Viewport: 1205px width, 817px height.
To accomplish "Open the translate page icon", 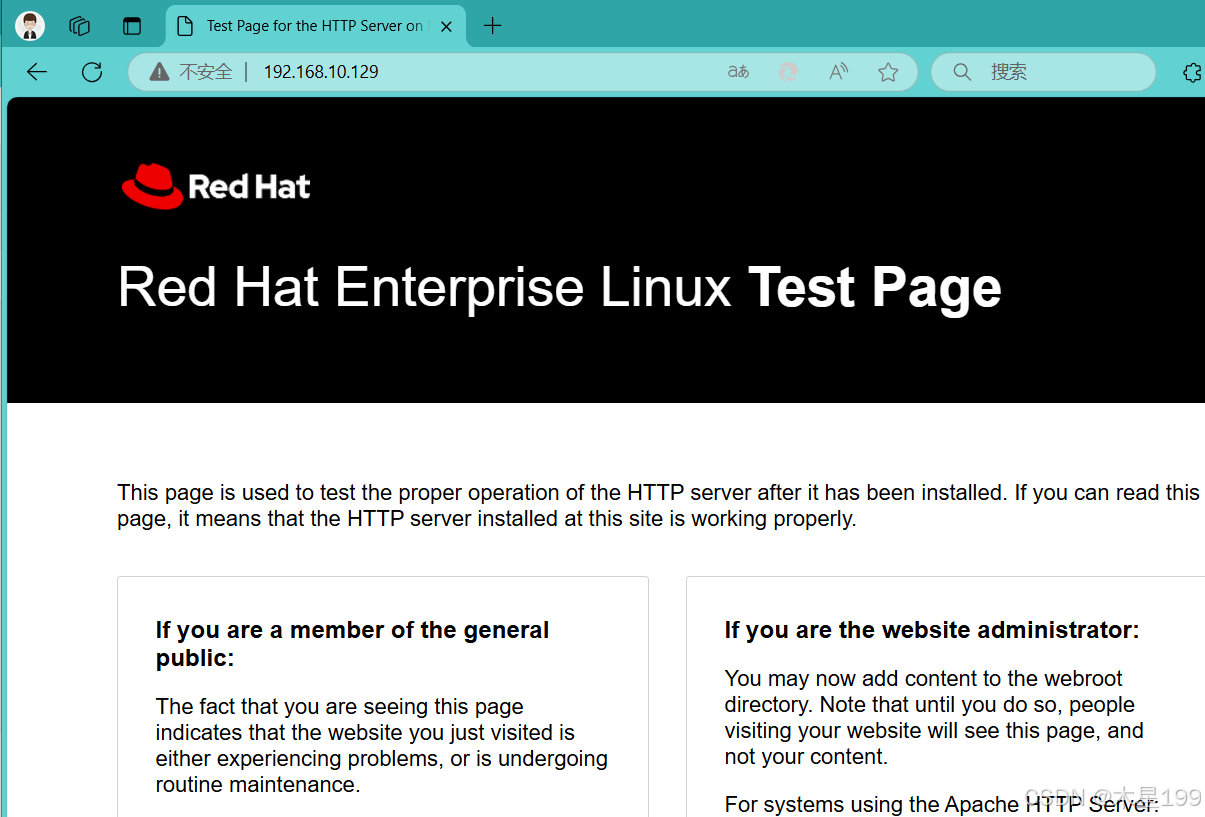I will point(738,72).
